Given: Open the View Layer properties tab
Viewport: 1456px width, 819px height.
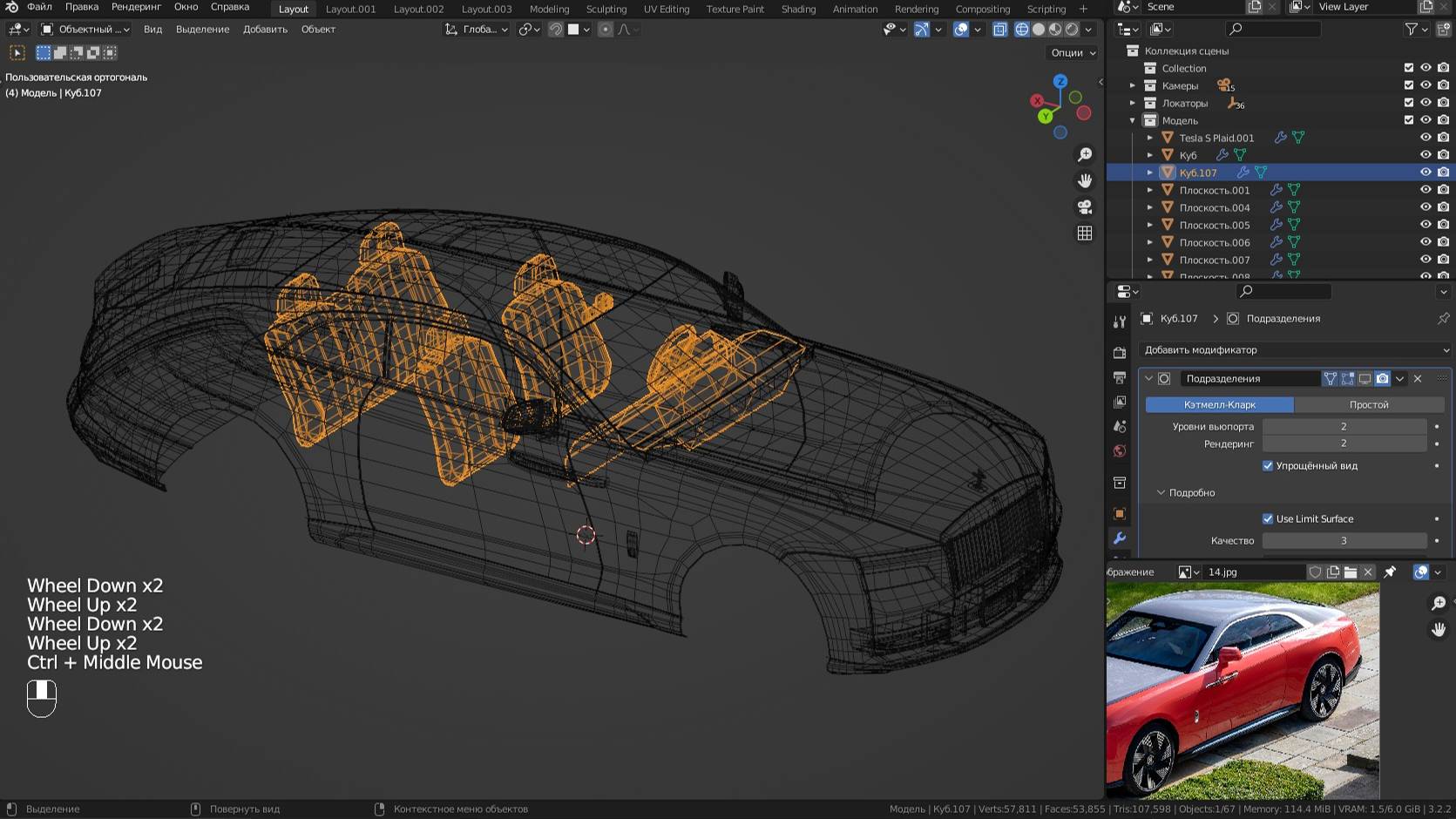Looking at the screenshot, I should [1120, 402].
